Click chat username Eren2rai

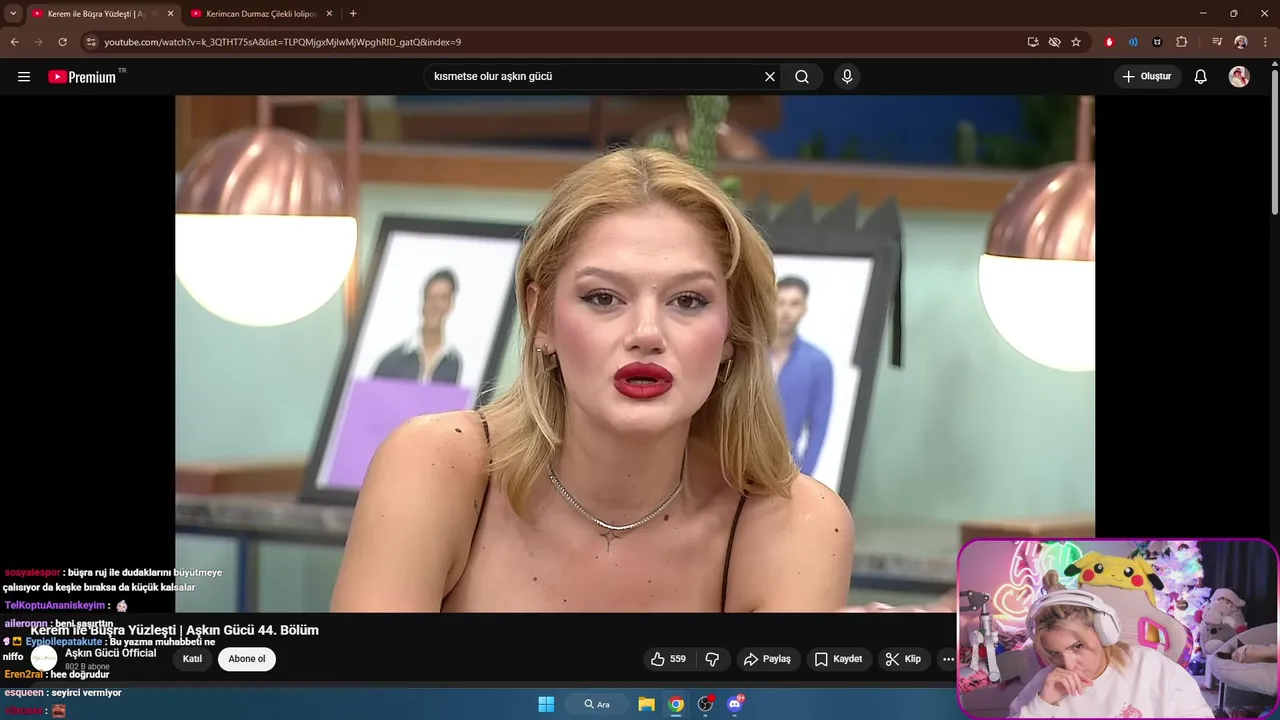24,674
